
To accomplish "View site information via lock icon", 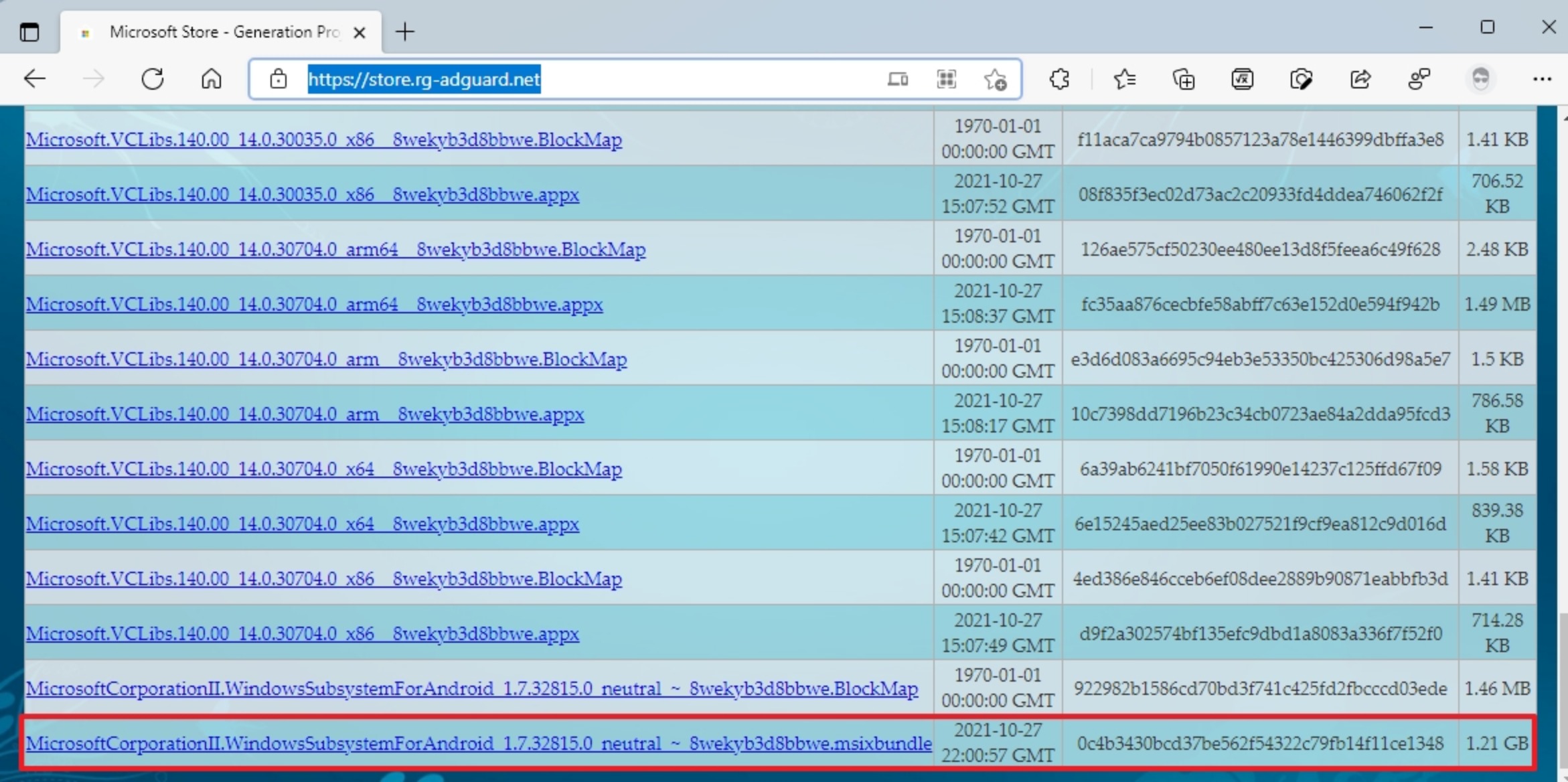I will click(x=278, y=79).
